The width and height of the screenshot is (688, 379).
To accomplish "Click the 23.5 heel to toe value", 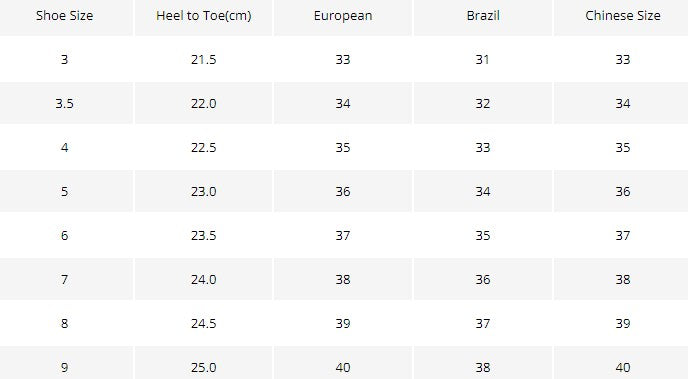I will (x=204, y=236).
